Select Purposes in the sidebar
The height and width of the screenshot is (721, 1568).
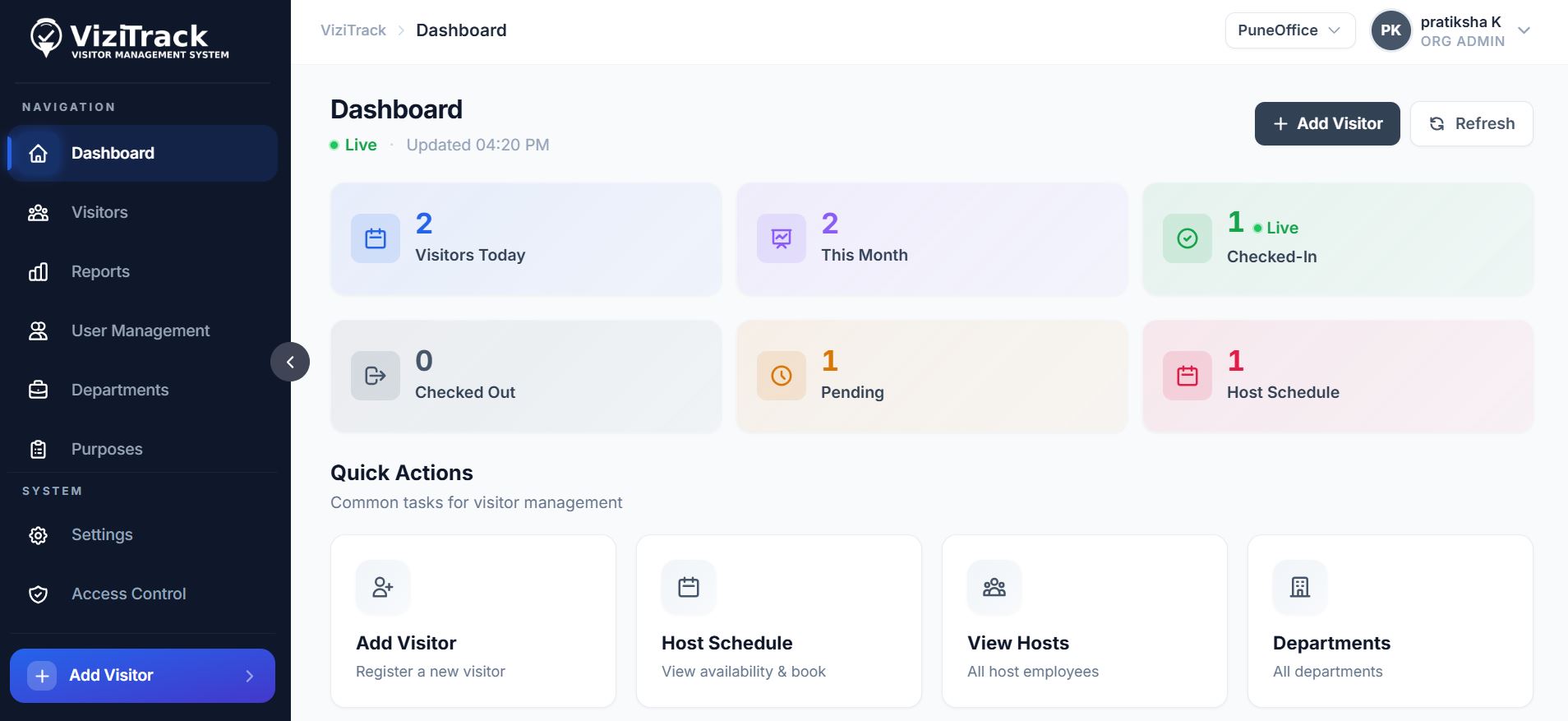tap(142, 449)
